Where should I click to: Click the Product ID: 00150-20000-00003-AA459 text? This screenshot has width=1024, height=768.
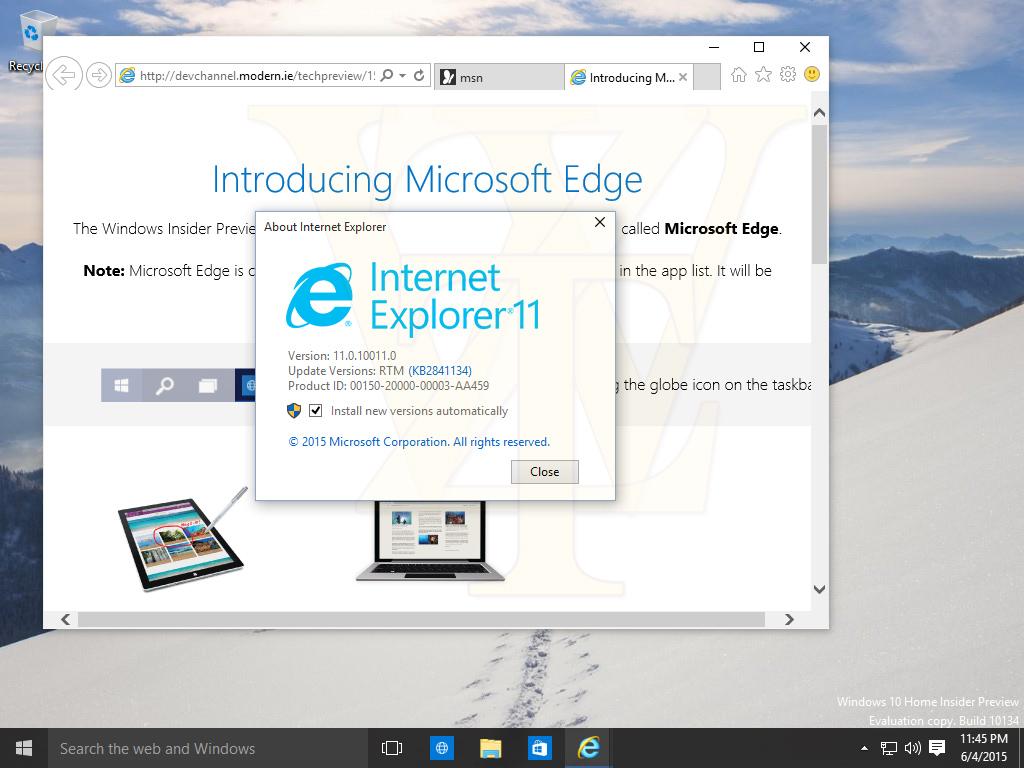(x=389, y=386)
